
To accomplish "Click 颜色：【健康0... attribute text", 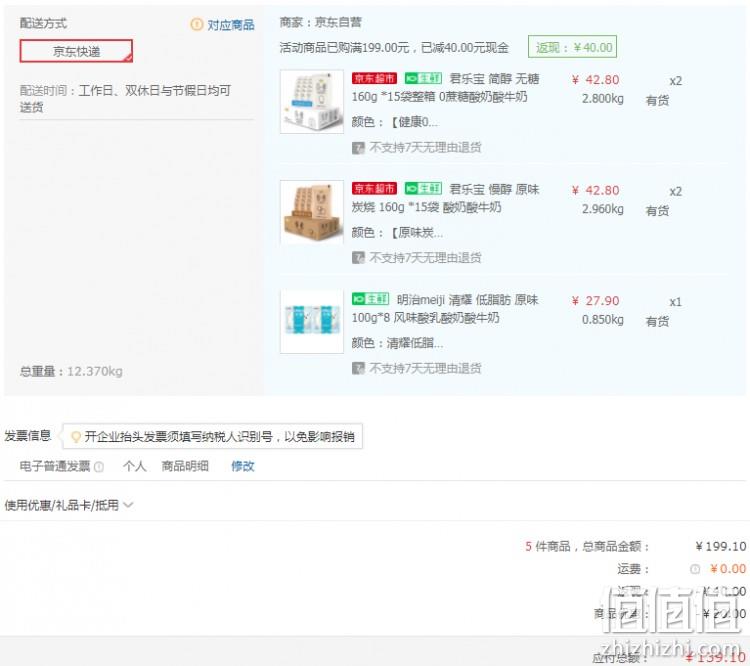I will tap(395, 122).
